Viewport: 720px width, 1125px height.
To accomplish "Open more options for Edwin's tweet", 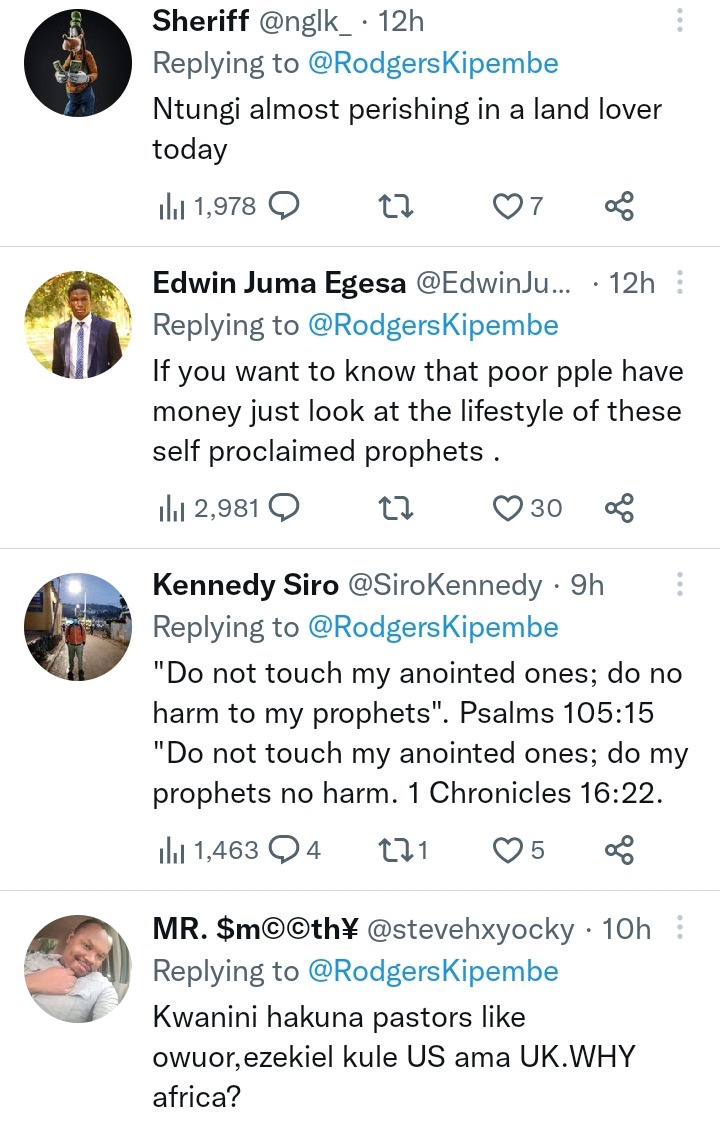I will (x=680, y=283).
